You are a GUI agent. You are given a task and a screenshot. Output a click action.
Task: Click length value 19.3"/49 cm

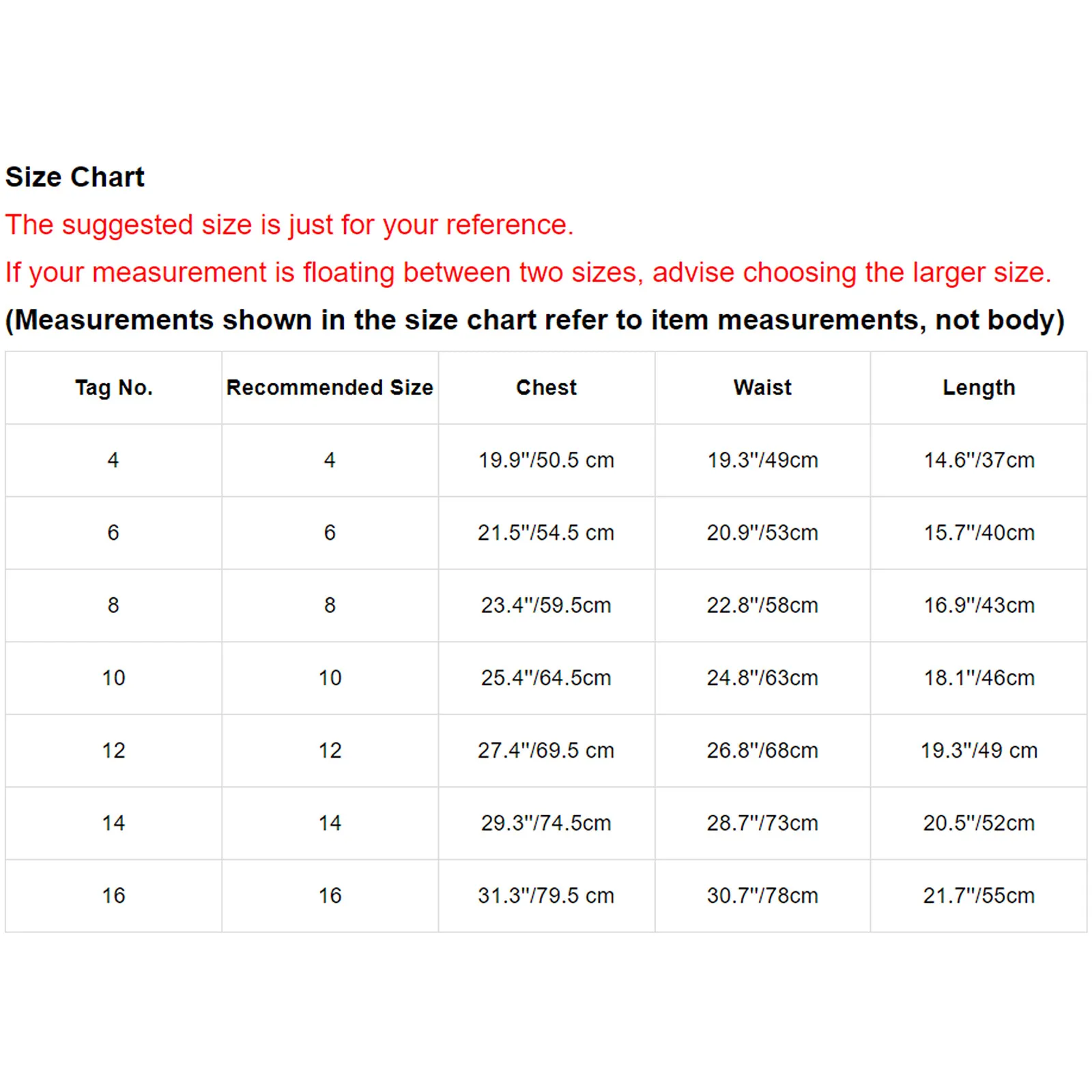click(979, 751)
